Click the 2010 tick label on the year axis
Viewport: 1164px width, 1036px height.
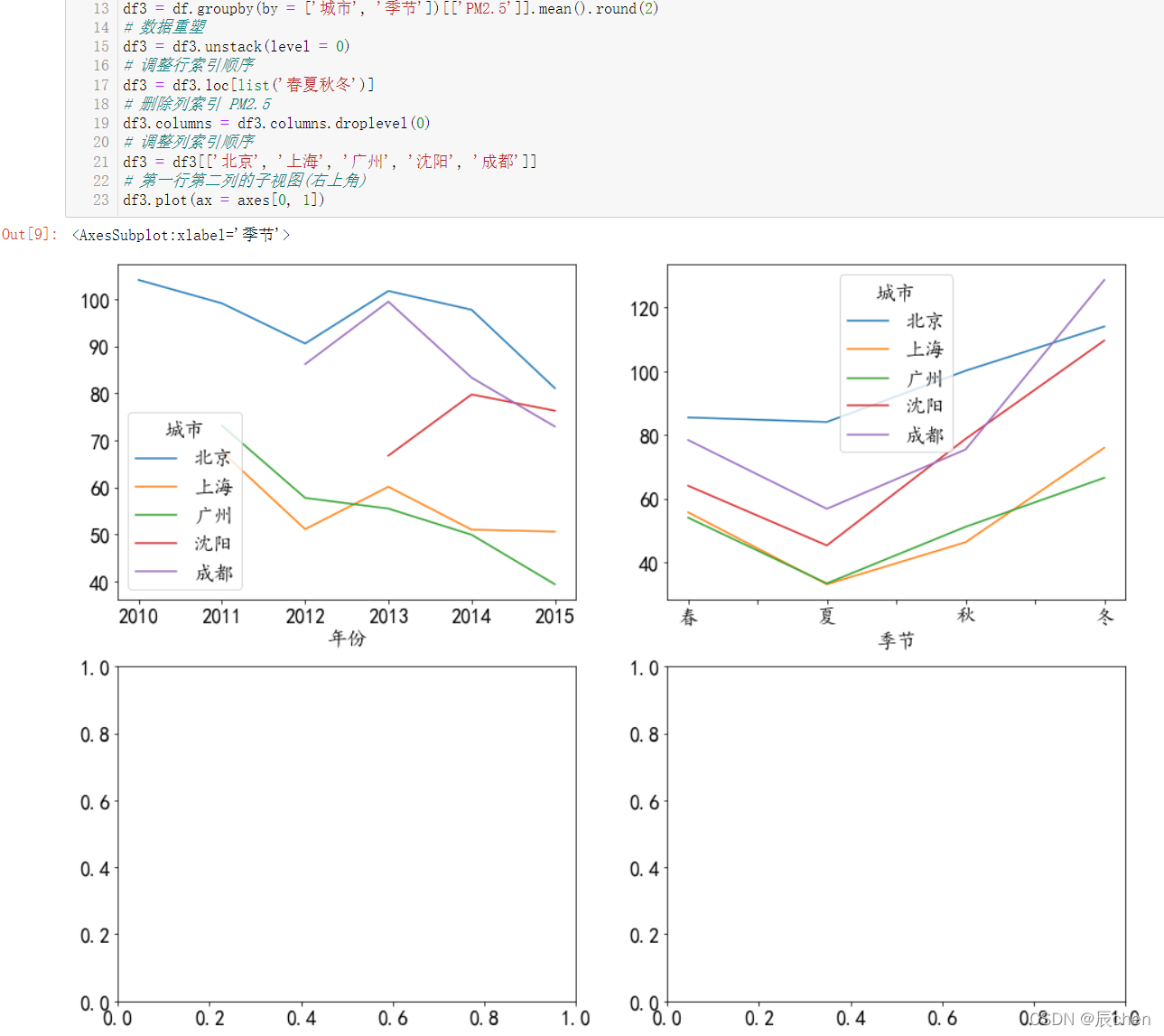click(138, 616)
